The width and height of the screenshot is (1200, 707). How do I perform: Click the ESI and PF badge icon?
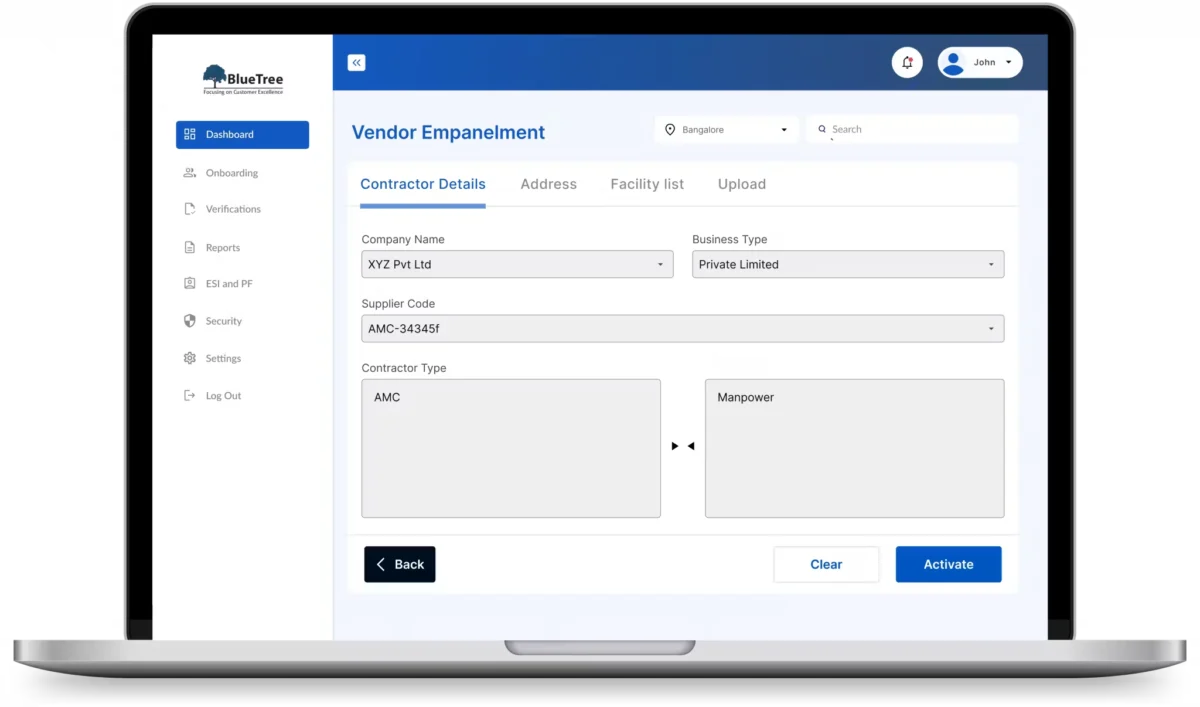coord(190,284)
